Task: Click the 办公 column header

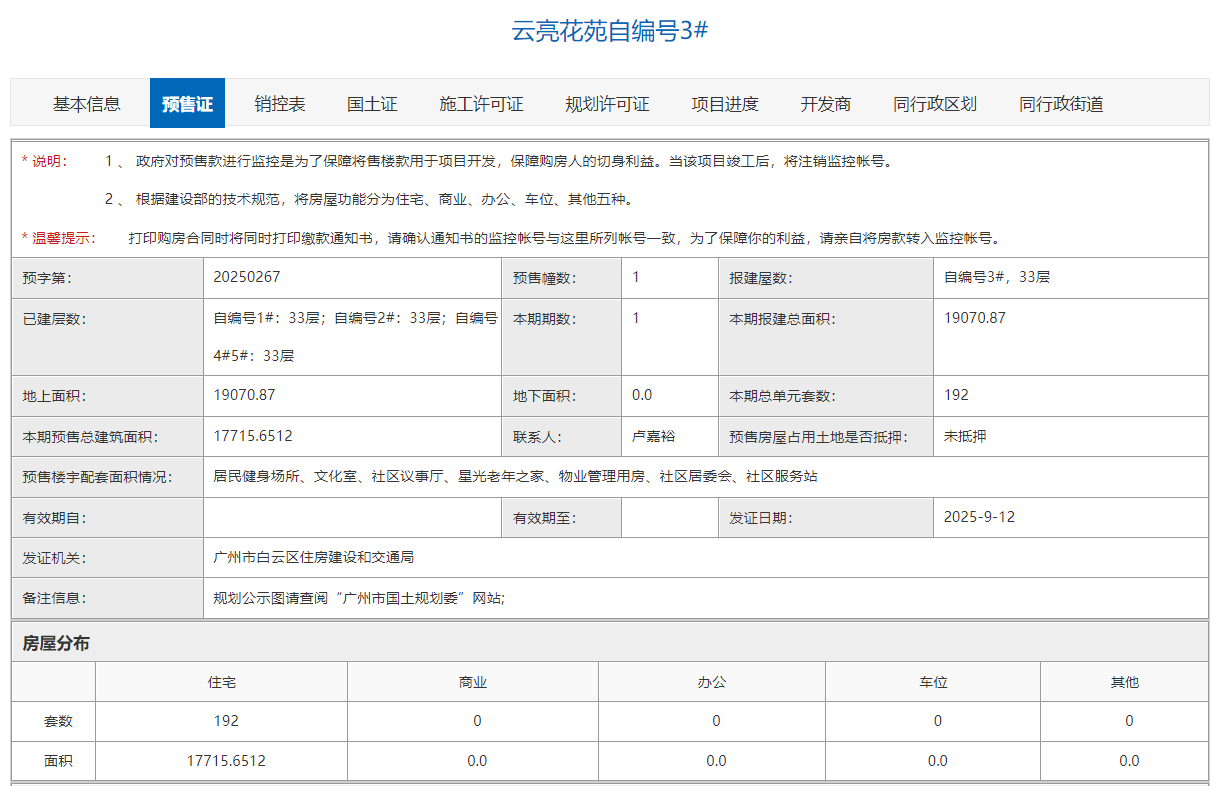Action: 712,682
